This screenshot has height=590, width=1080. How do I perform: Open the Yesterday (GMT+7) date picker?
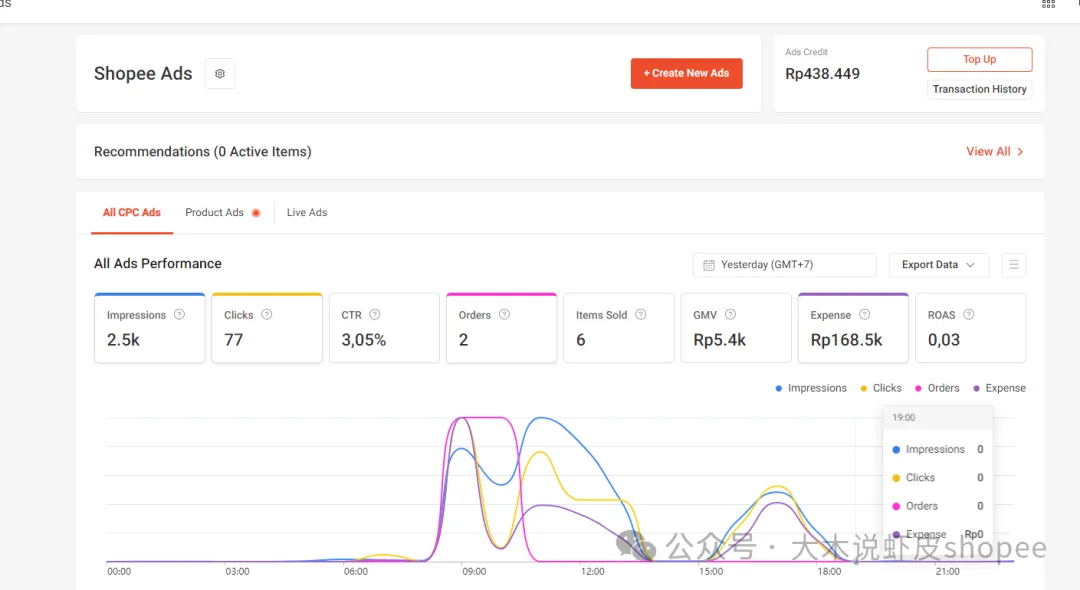tap(785, 265)
